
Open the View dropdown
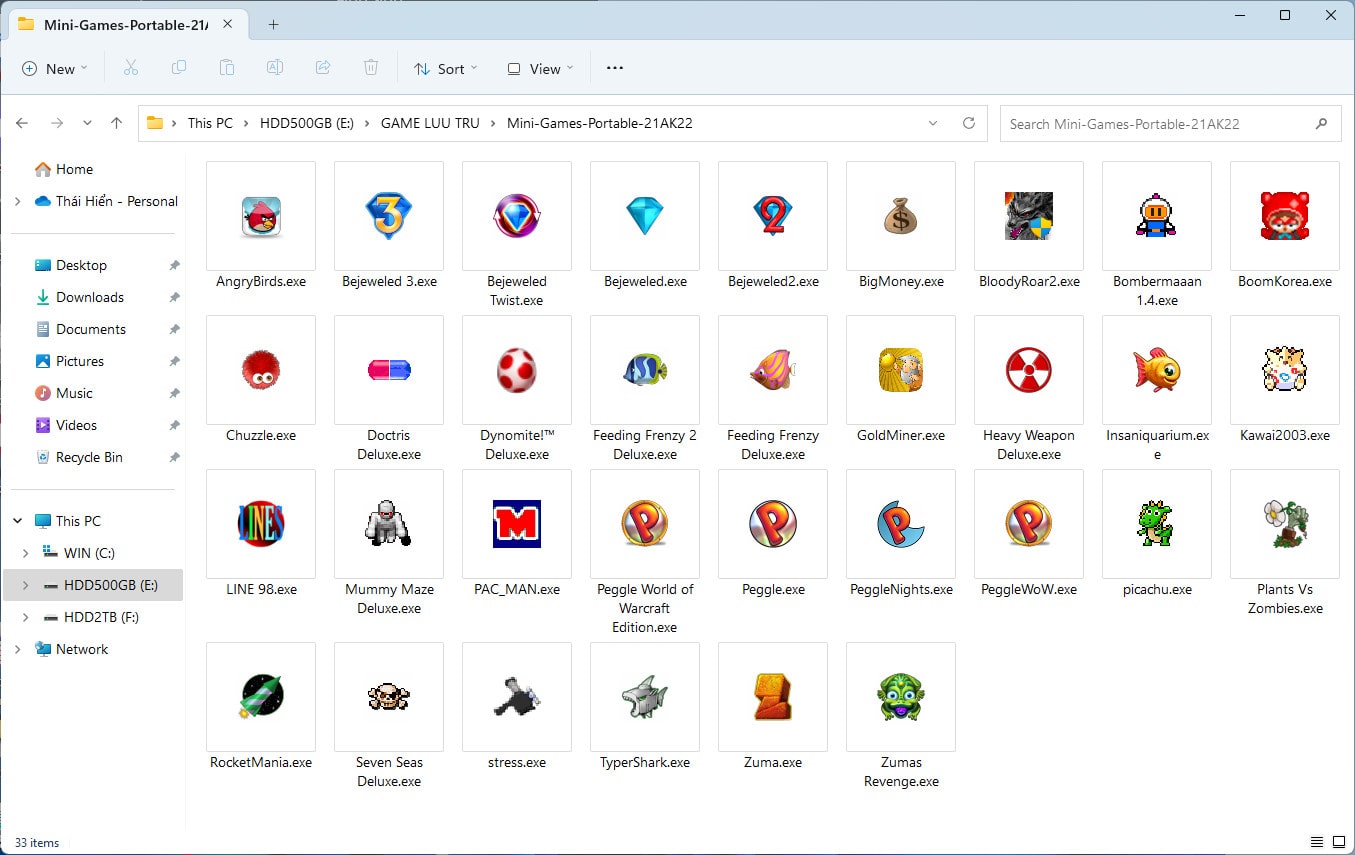540,68
